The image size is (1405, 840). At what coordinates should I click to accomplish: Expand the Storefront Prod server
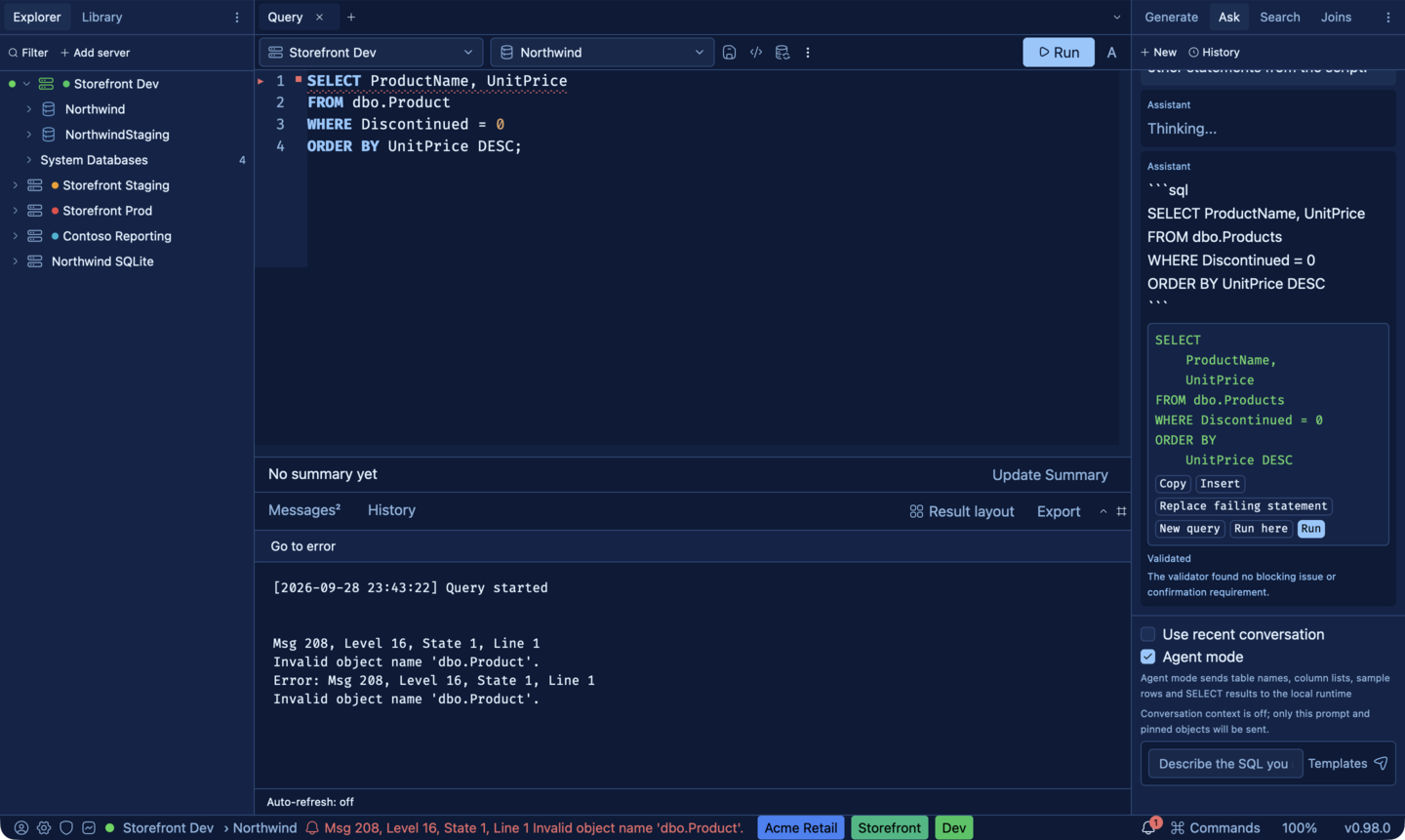click(x=15, y=211)
